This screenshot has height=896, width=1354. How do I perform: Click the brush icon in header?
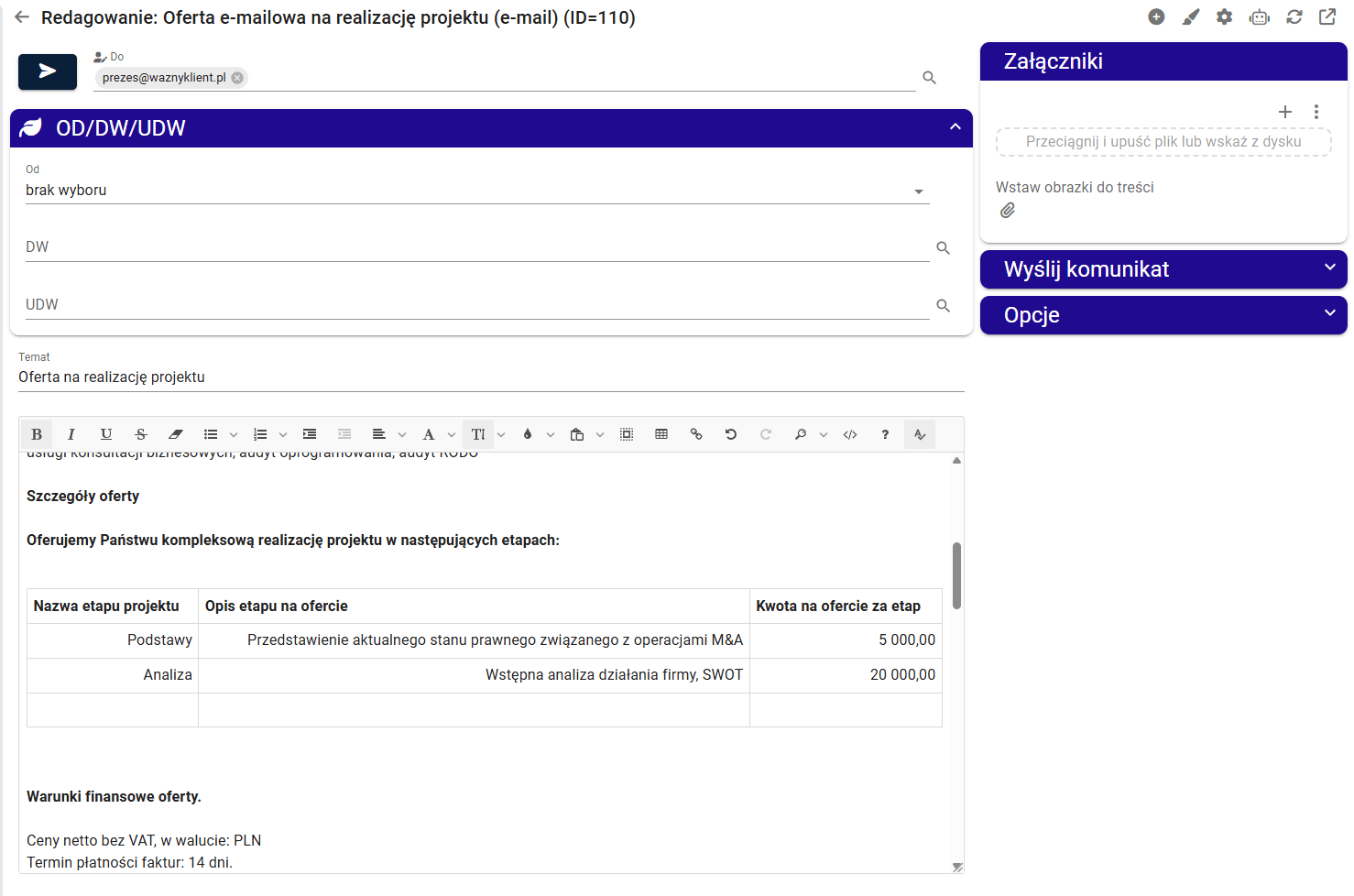pos(1190,17)
